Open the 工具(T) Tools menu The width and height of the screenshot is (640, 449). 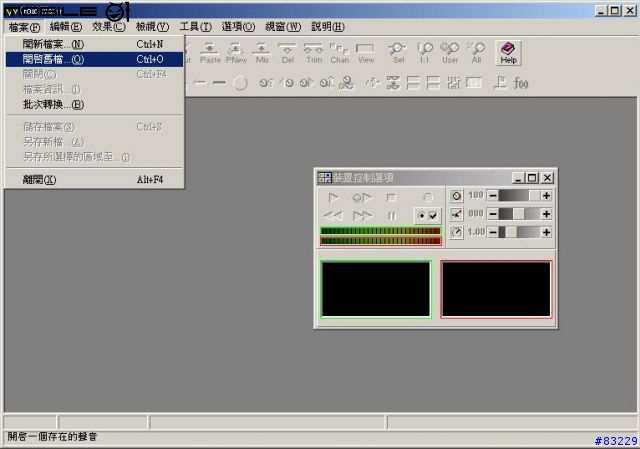pos(196,27)
